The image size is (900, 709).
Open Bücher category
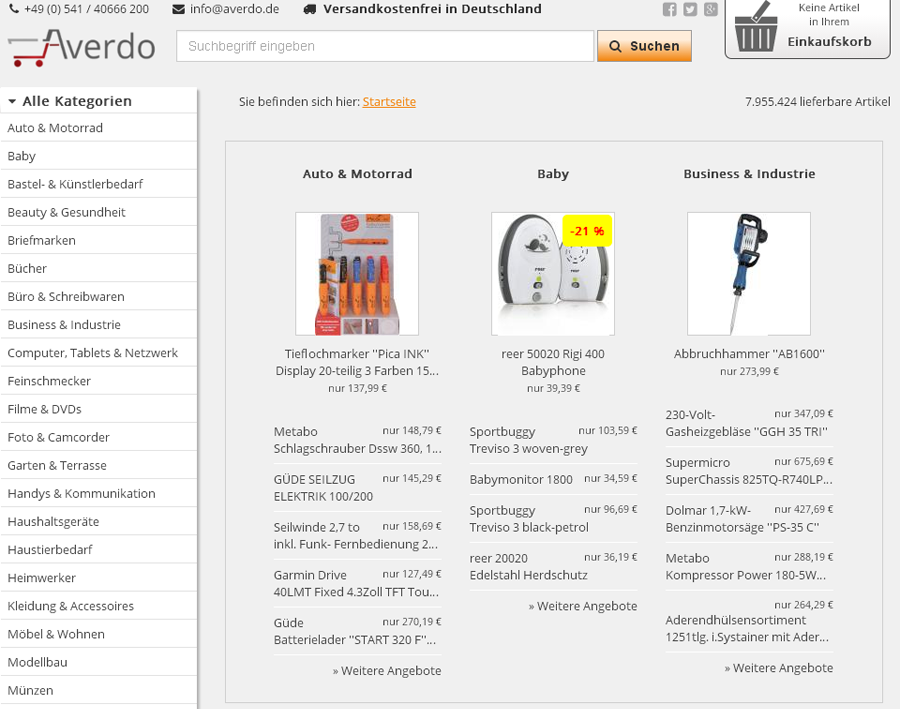coord(99,269)
